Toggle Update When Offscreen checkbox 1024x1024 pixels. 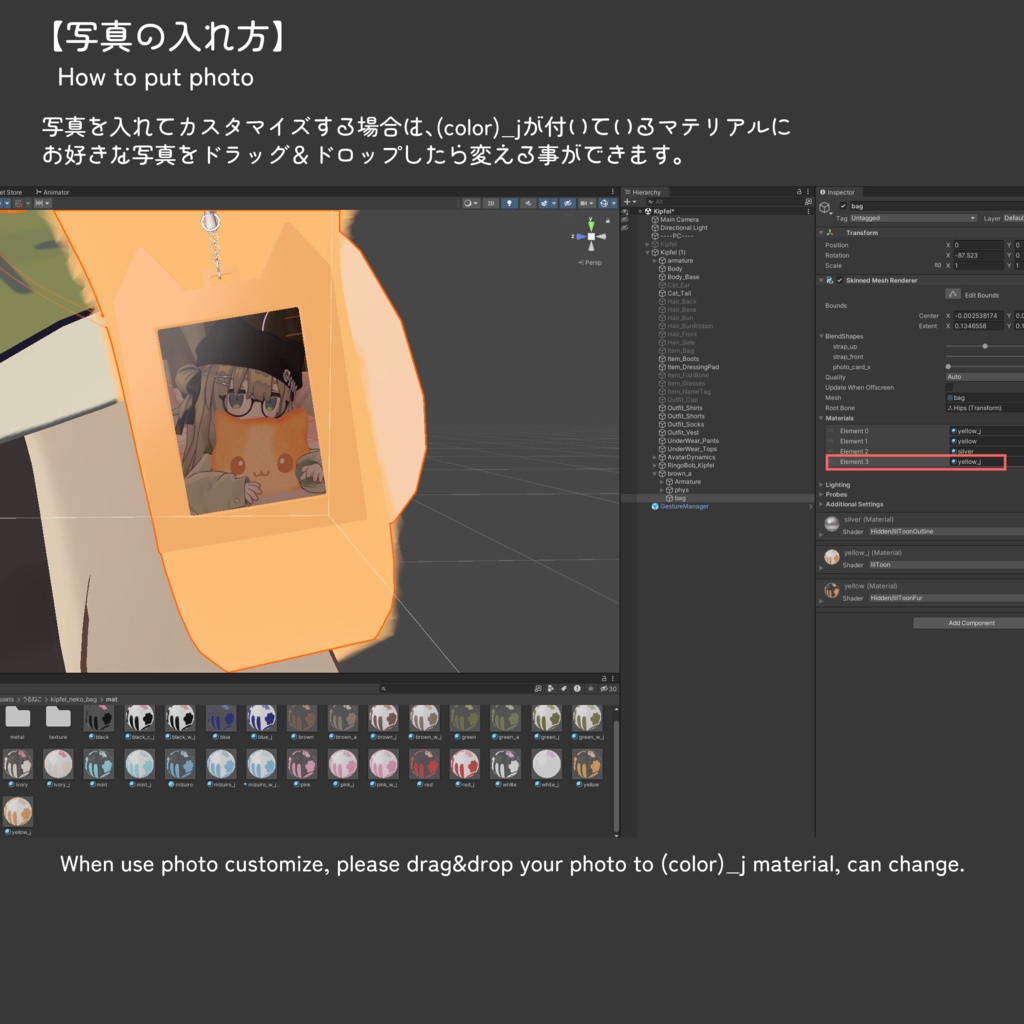[x=949, y=387]
